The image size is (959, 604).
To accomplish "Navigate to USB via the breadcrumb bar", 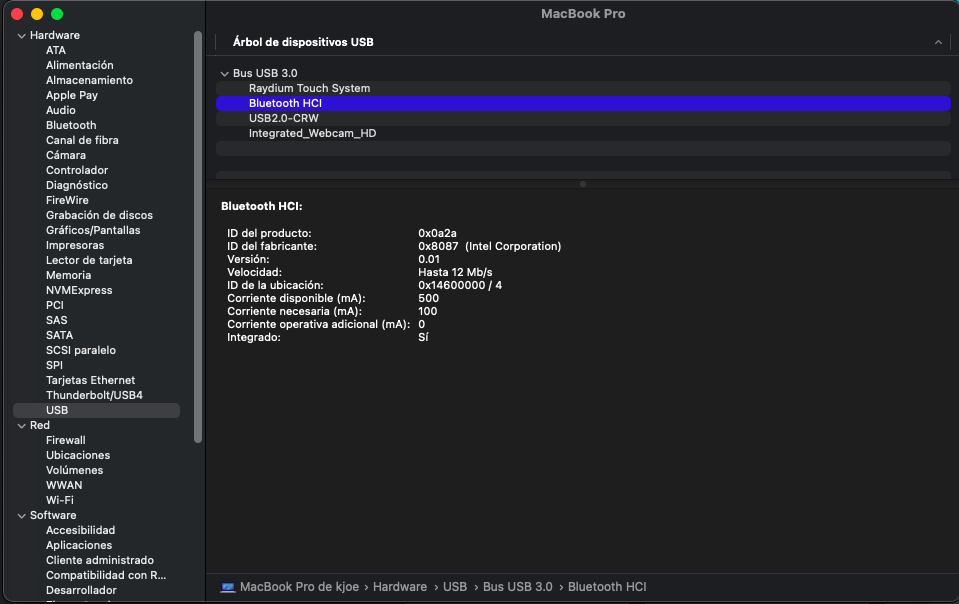I will pos(455,586).
